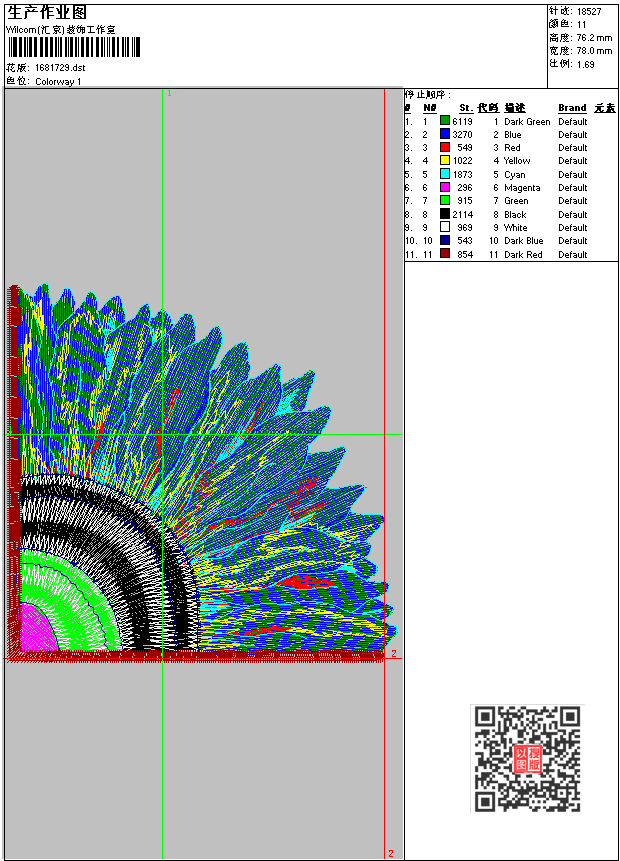
Task: Pick the Dark Red color swatch
Action: pyautogui.click(x=445, y=254)
